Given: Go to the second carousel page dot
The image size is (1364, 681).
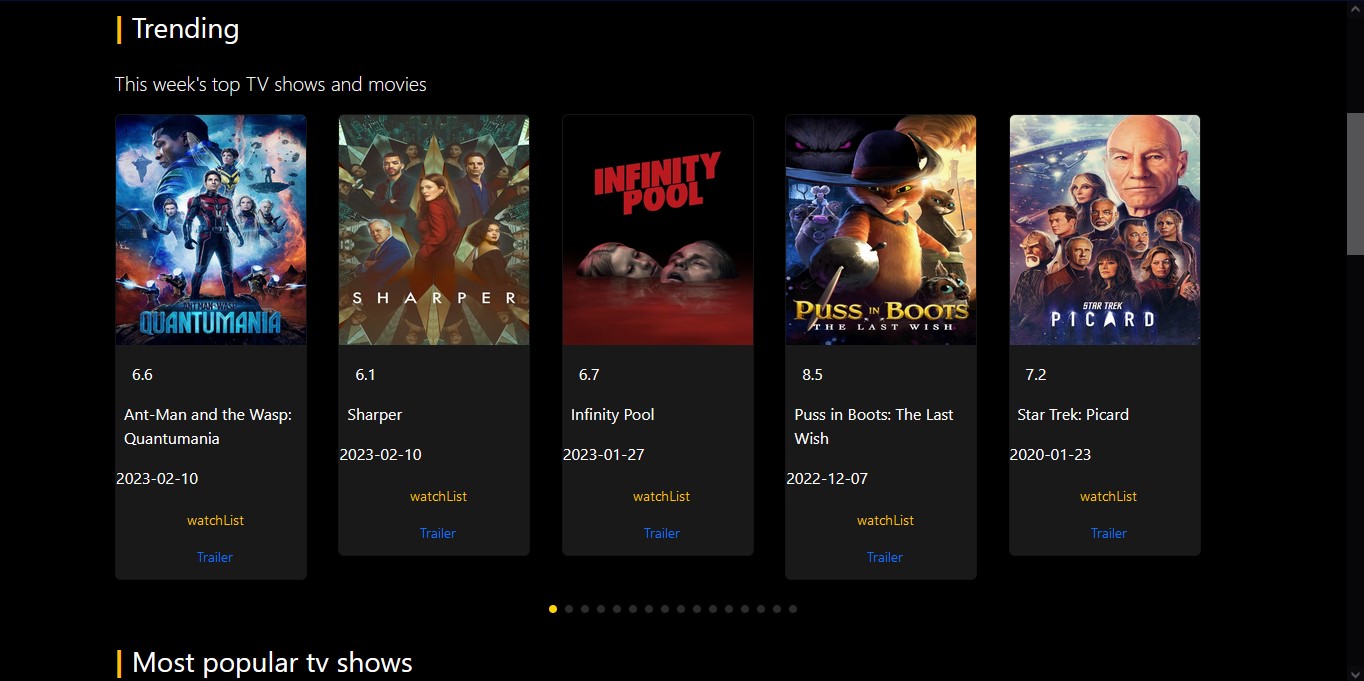Looking at the screenshot, I should [x=569, y=608].
